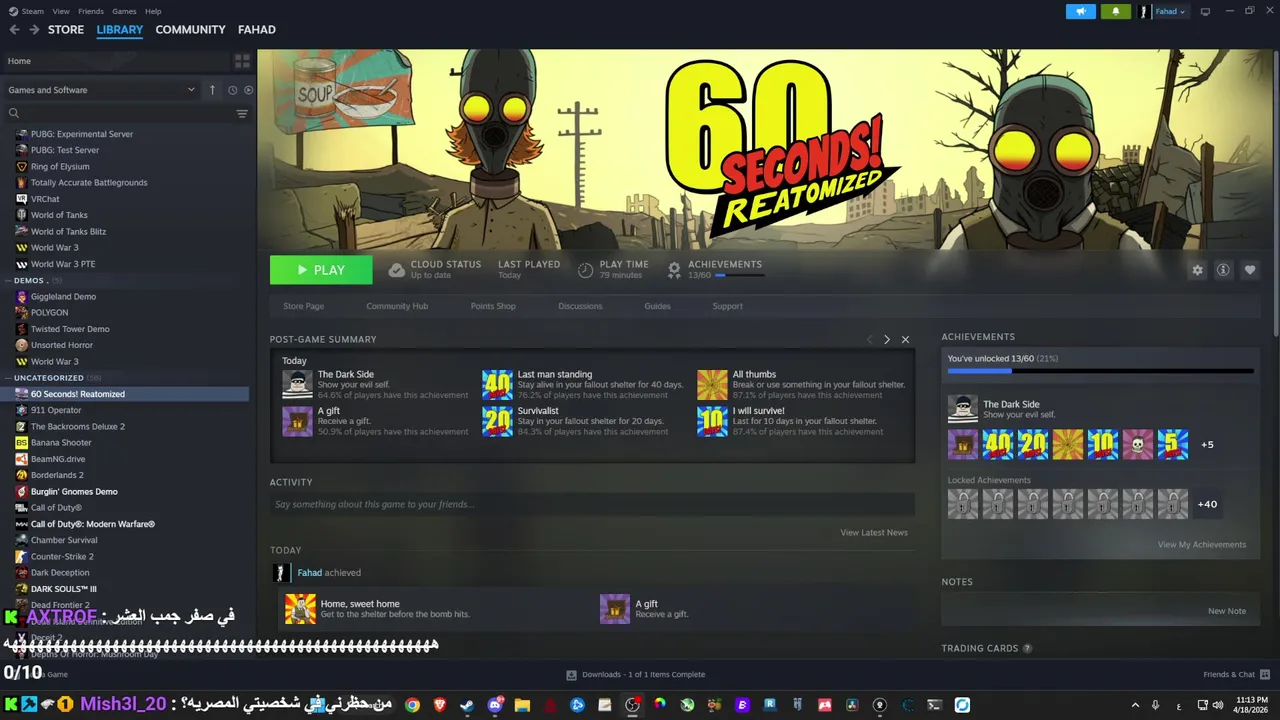Open the Downloads status bar entry
1280x720 pixels.
pyautogui.click(x=636, y=675)
